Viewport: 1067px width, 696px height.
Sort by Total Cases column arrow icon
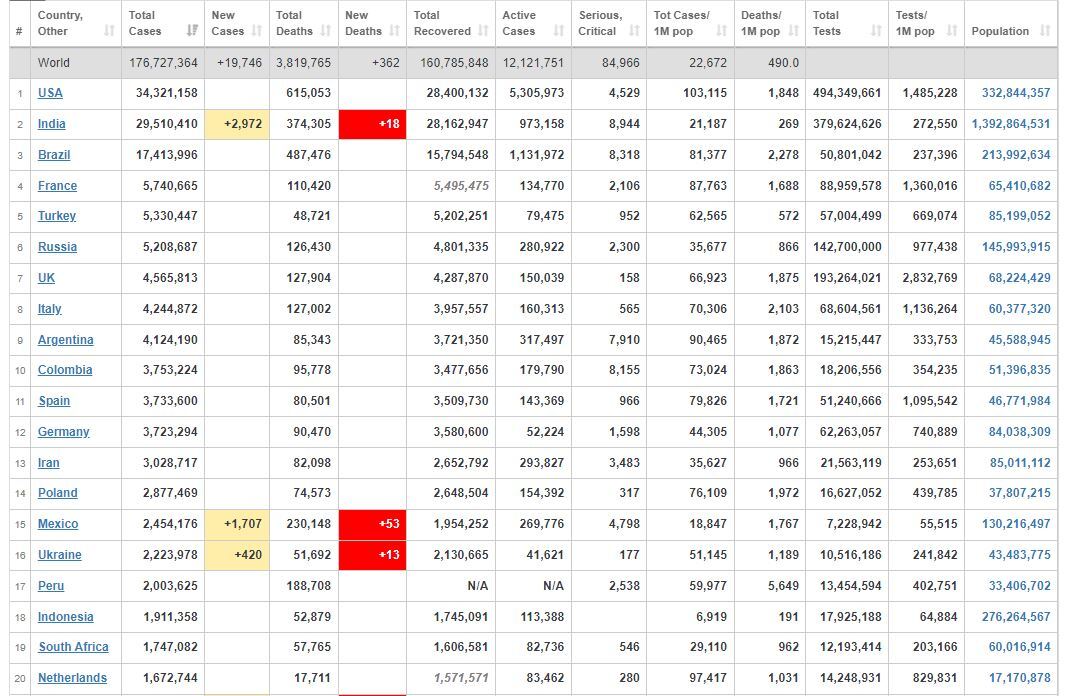(x=193, y=31)
